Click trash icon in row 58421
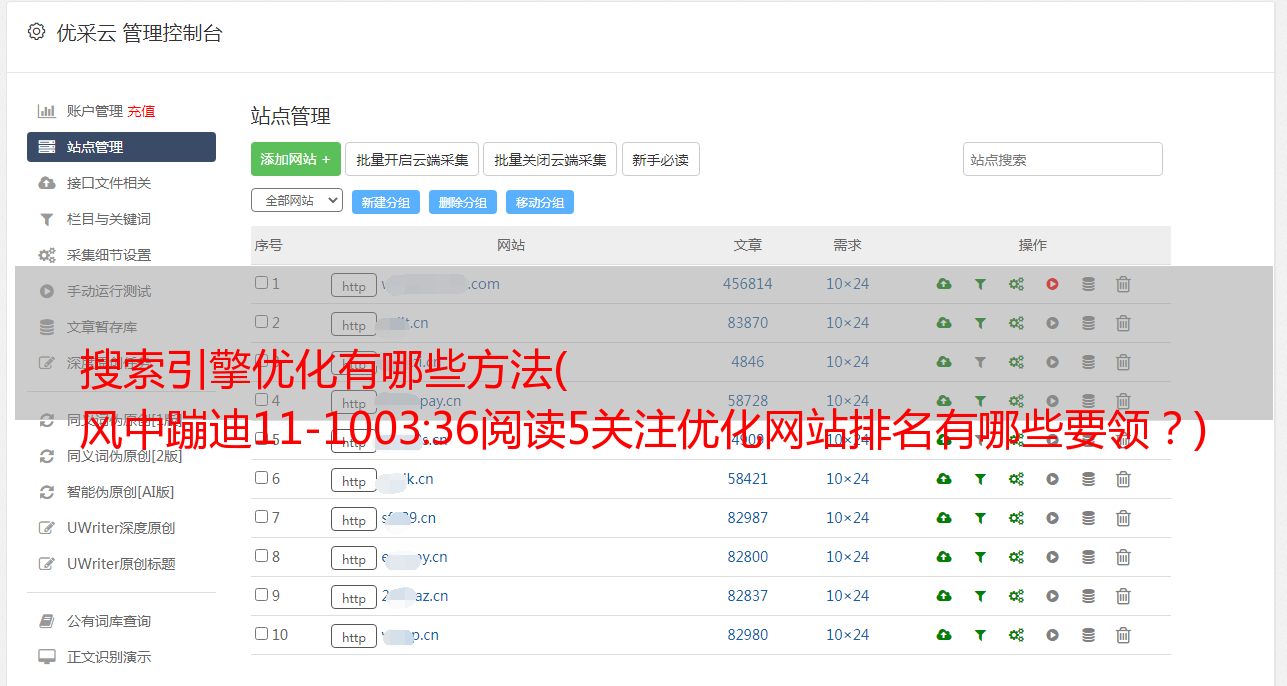 1123,479
